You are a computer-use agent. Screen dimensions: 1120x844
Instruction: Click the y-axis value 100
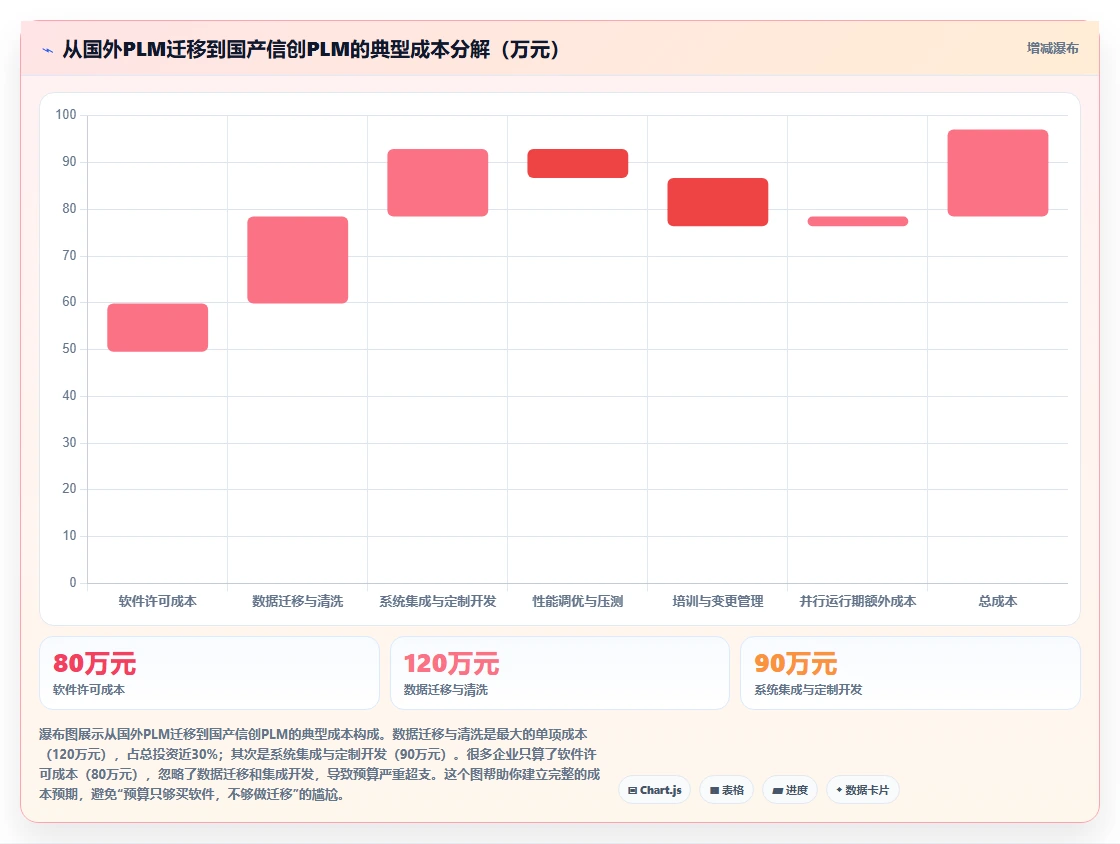coord(66,114)
